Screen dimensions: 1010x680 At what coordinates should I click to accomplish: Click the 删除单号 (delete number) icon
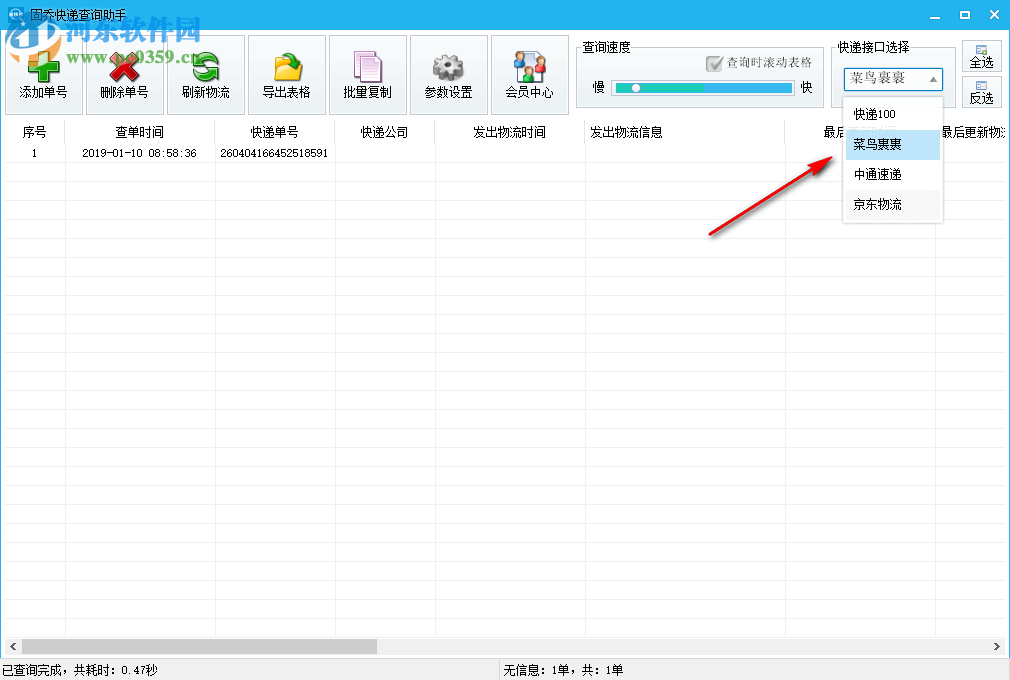pyautogui.click(x=123, y=74)
